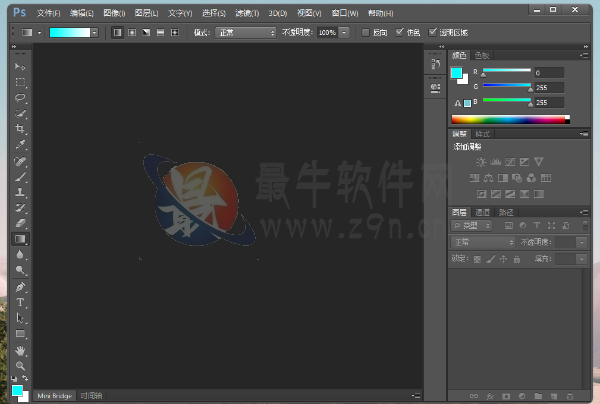600x404 pixels.
Task: Open the Layers panel fill dropdown arrow
Action: click(582, 259)
